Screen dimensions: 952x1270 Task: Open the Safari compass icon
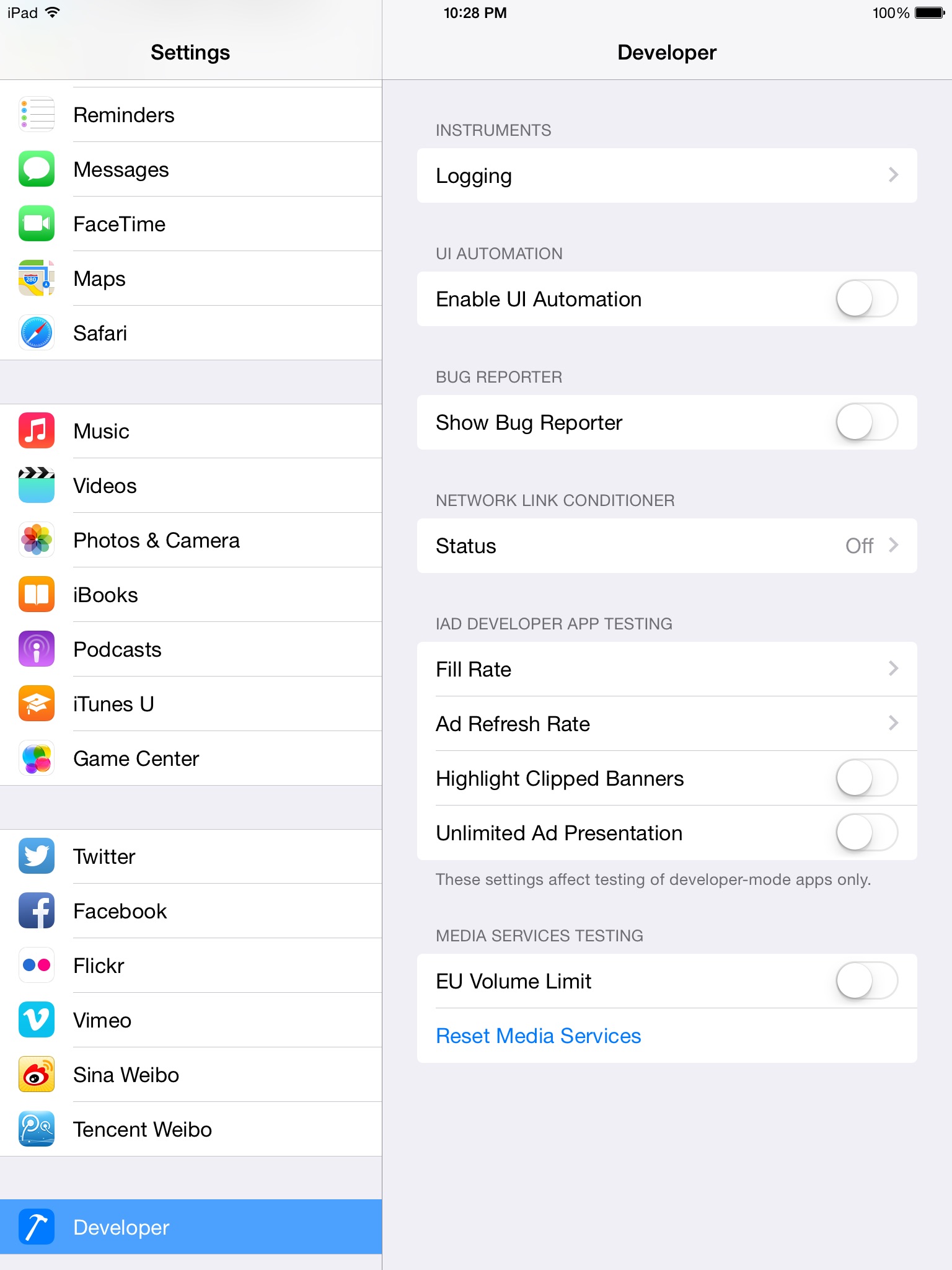point(37,333)
